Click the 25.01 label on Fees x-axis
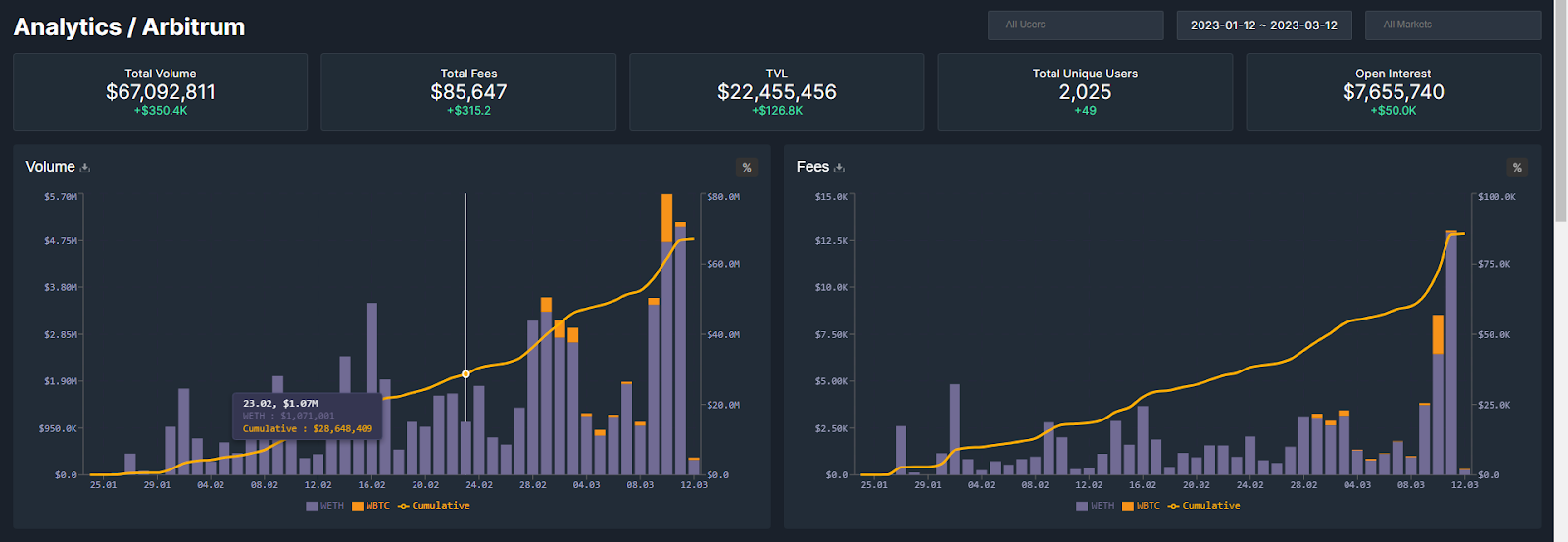 [x=874, y=485]
